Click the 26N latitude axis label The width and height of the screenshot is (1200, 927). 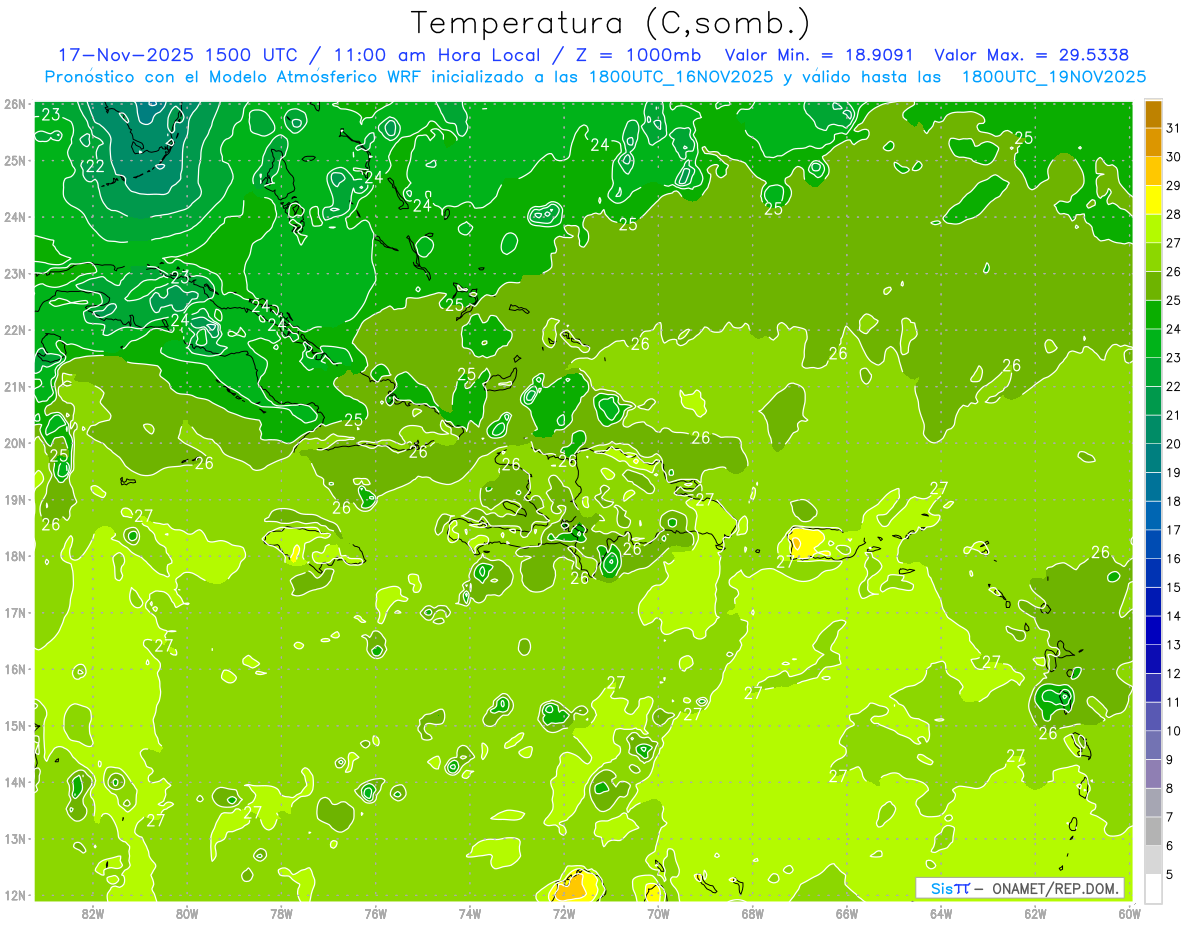pyautogui.click(x=15, y=104)
